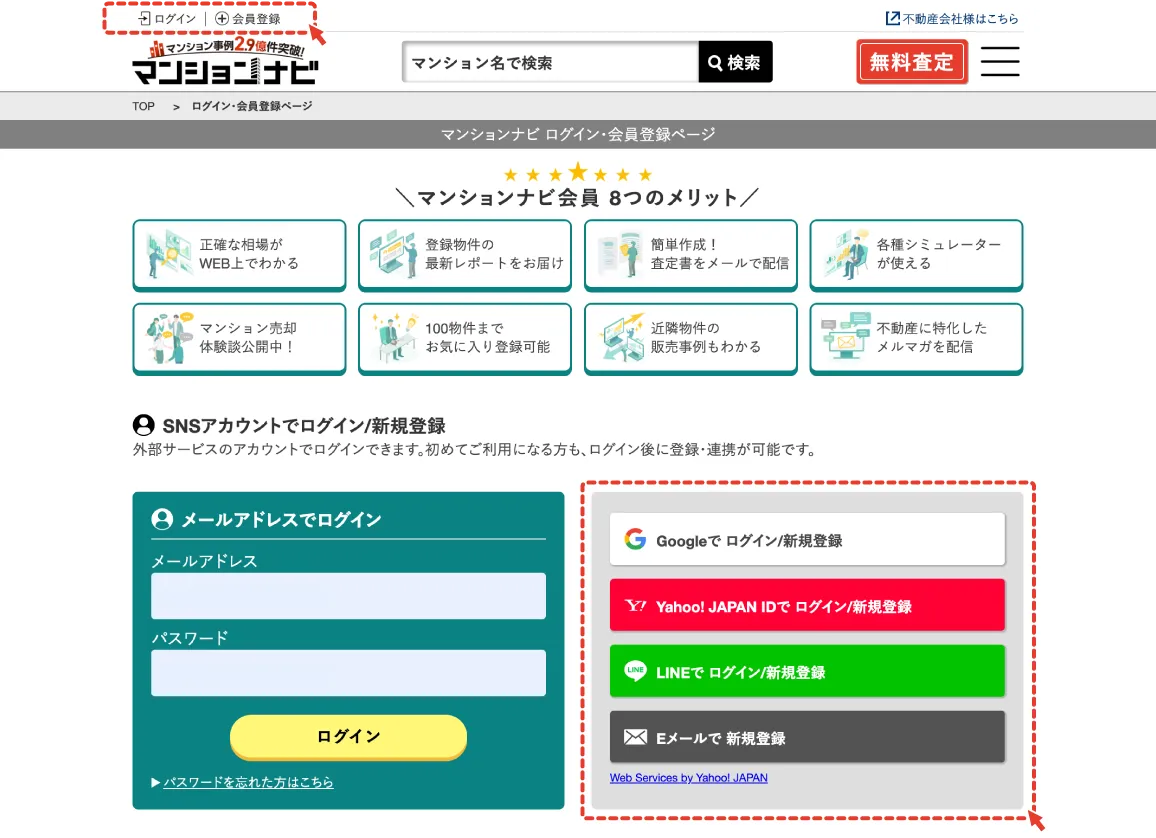
Task: Click the magnifier icon in 検索 button
Action: pos(715,63)
